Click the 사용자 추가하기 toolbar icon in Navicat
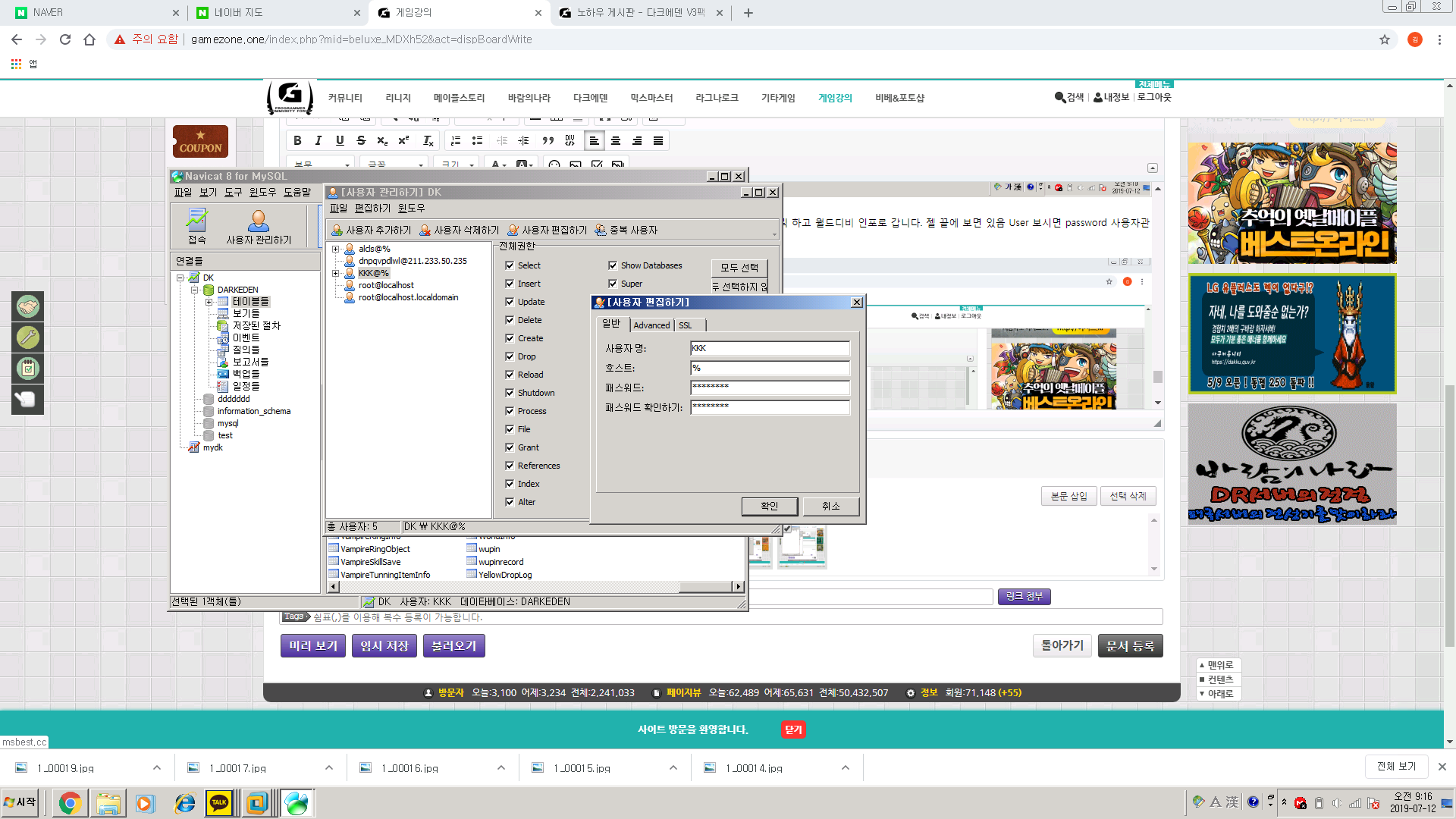1456x819 pixels. tap(371, 230)
